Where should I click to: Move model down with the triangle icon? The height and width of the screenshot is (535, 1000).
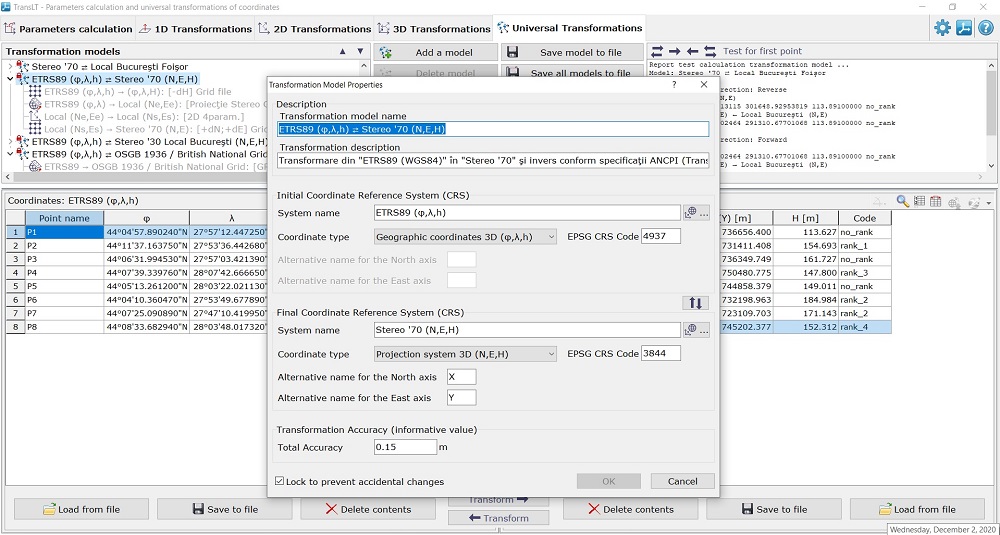[x=360, y=51]
